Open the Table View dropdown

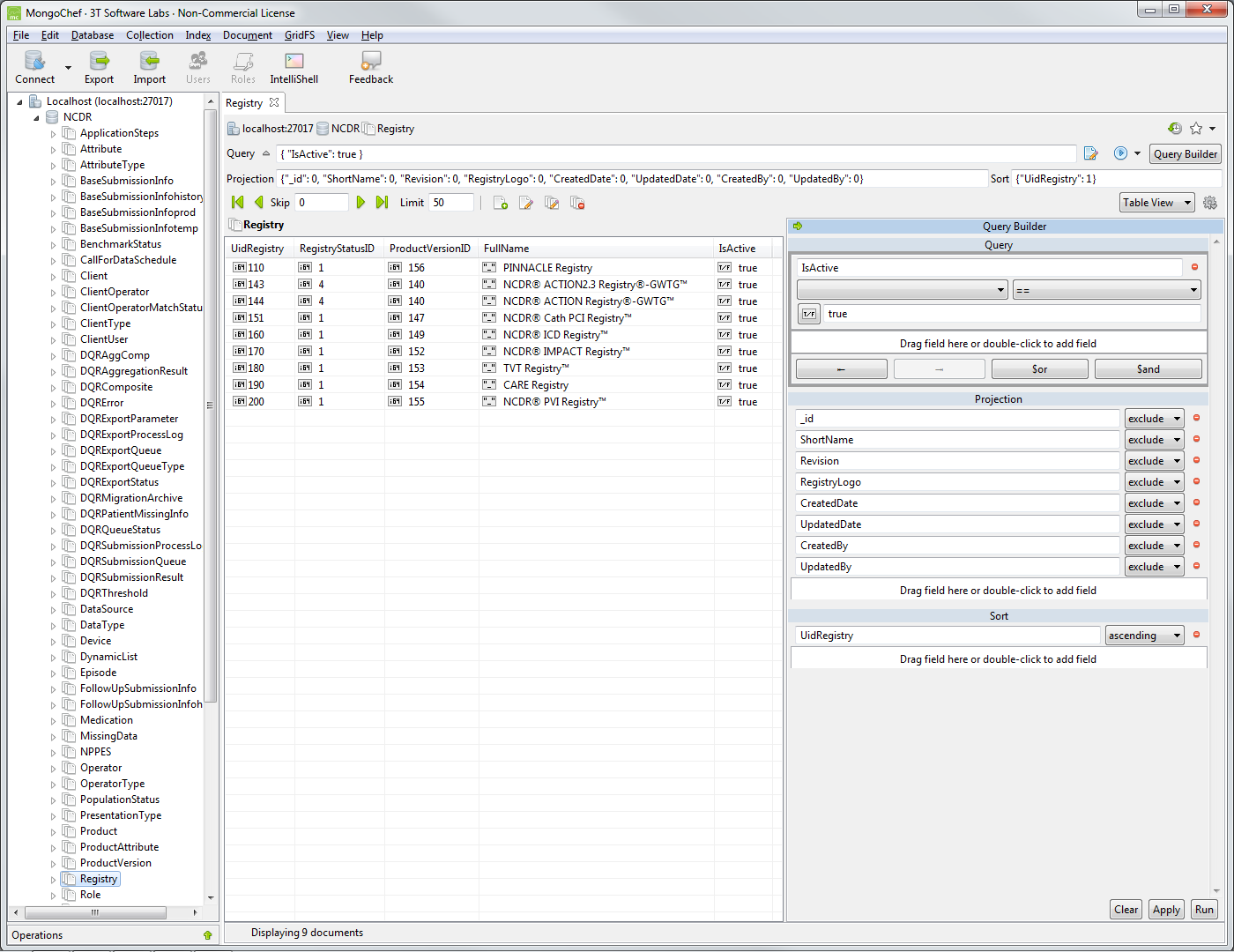1156,203
